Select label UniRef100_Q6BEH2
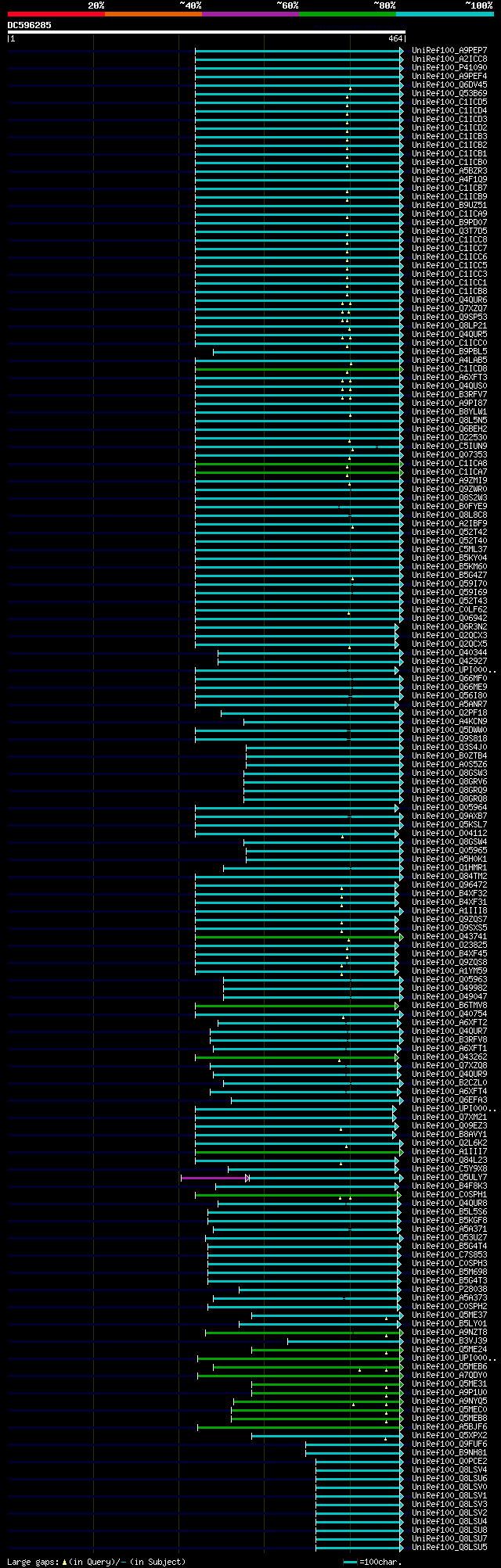This screenshot has width=501, height=1568. point(449,429)
